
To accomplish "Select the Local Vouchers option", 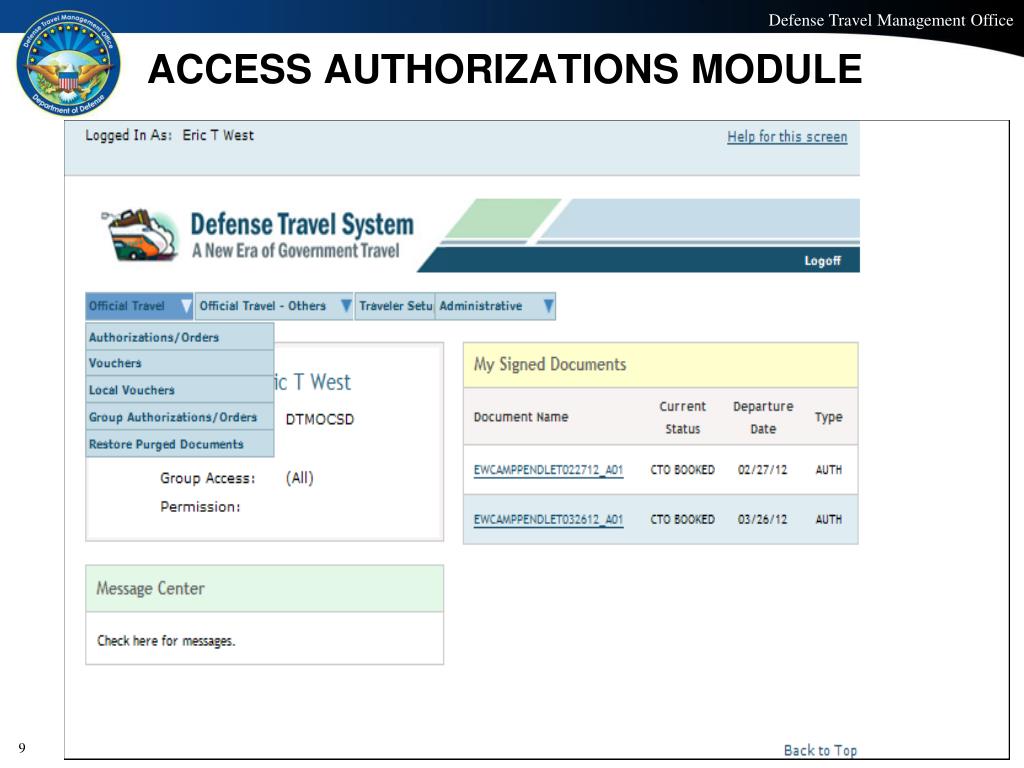I will point(180,390).
